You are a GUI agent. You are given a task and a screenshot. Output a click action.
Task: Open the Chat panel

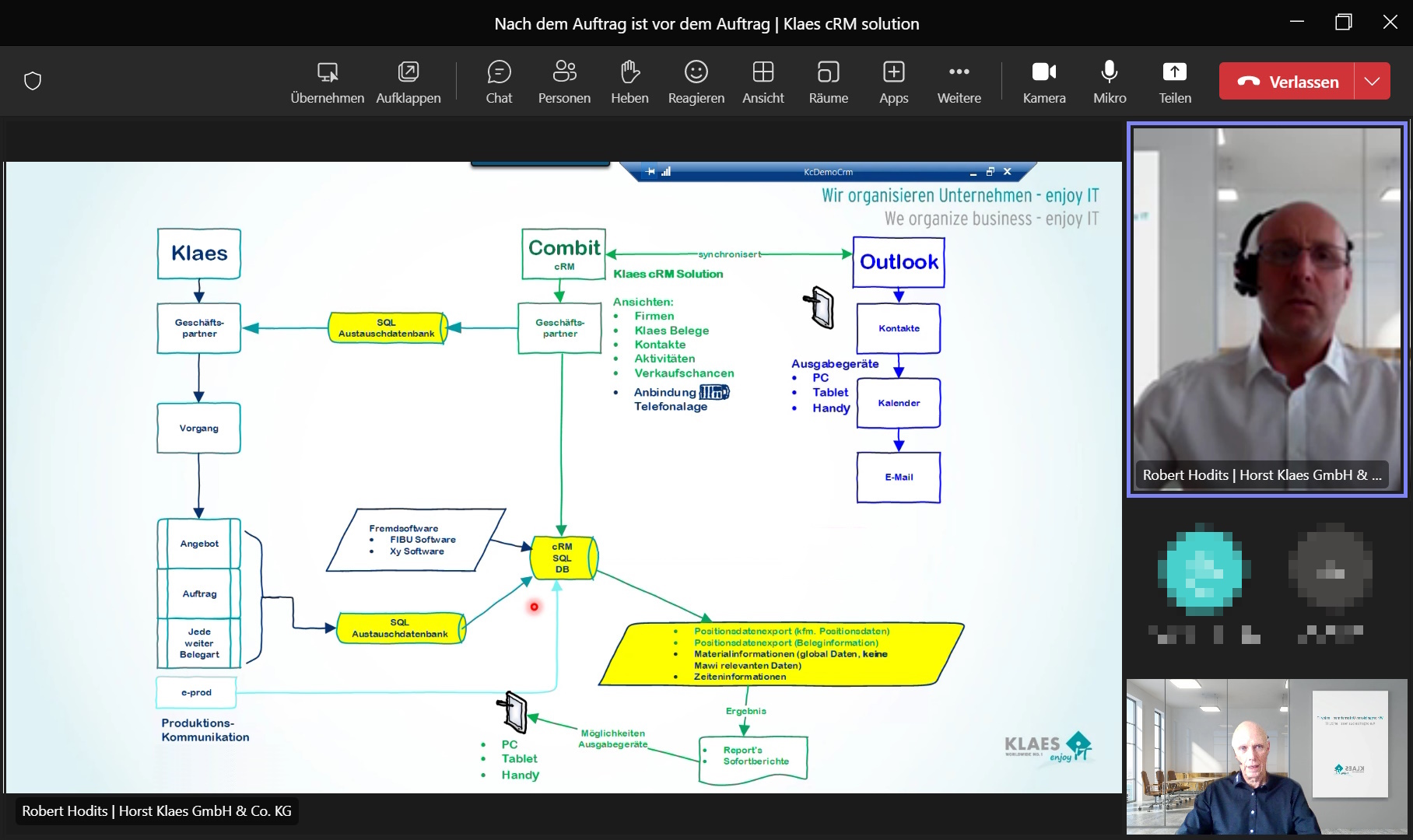(x=499, y=82)
